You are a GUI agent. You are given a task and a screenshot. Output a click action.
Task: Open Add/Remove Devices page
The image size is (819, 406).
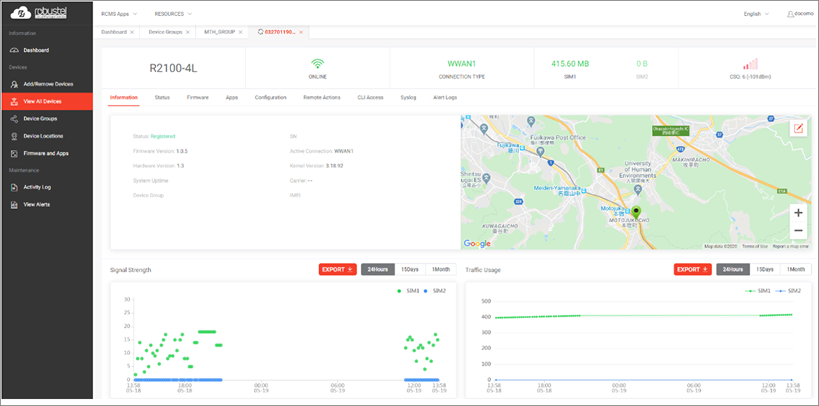click(46, 84)
